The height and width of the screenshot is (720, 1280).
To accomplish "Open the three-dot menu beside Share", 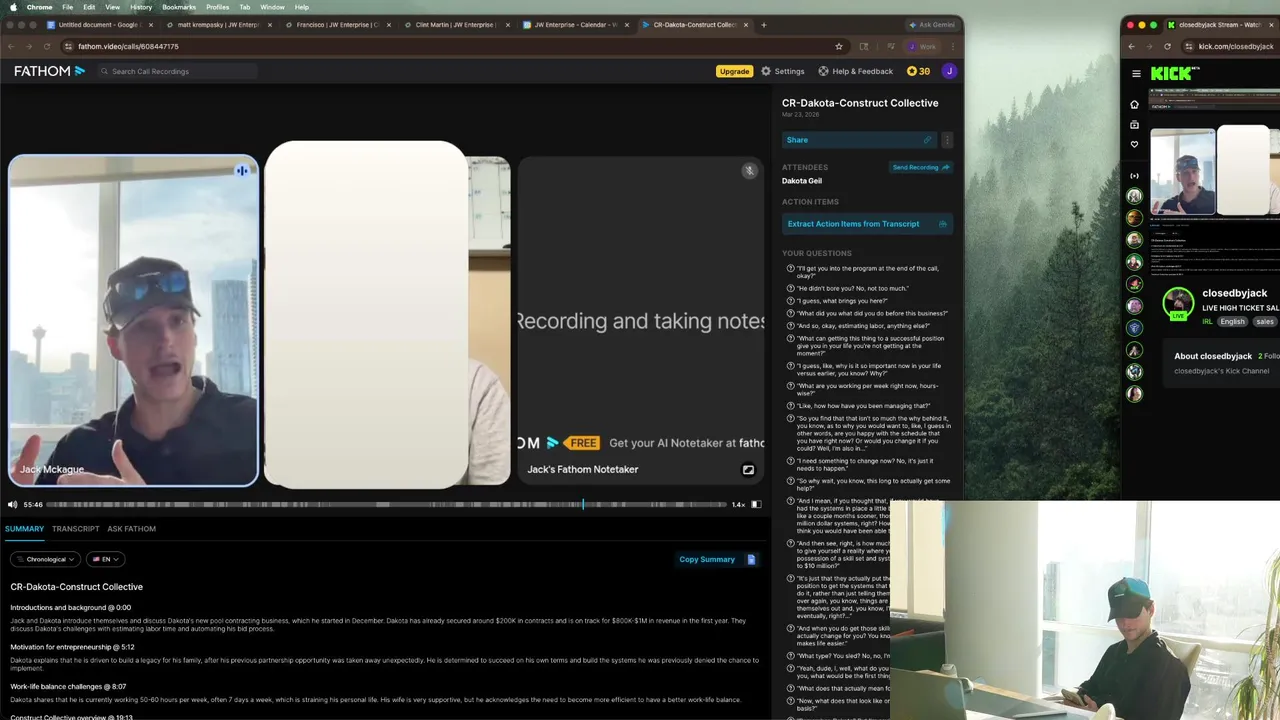I will point(947,140).
